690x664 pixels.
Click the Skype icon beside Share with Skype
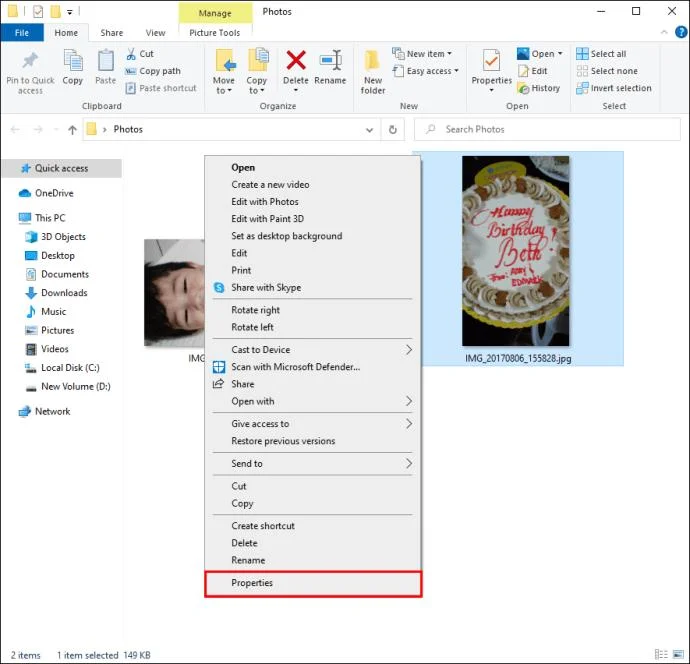click(x=219, y=287)
